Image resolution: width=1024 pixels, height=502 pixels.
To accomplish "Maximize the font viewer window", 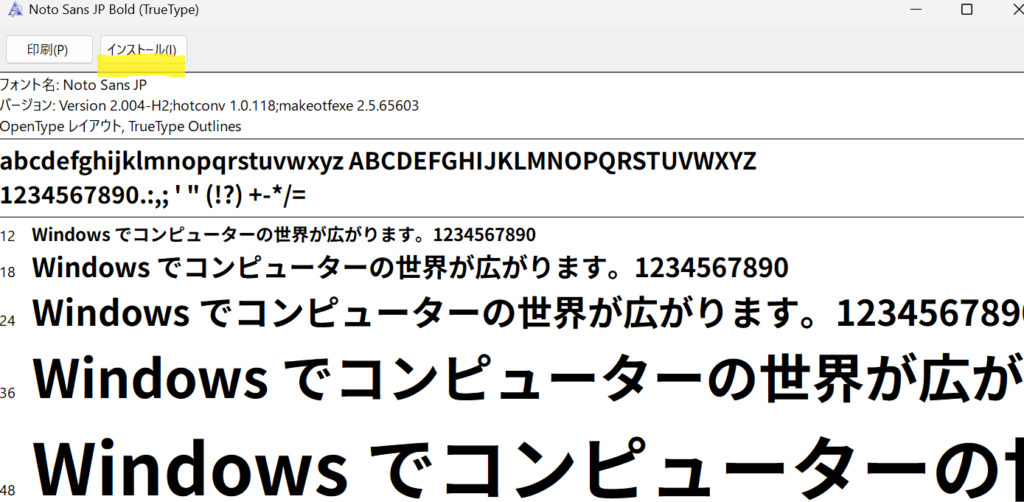I will click(x=967, y=9).
